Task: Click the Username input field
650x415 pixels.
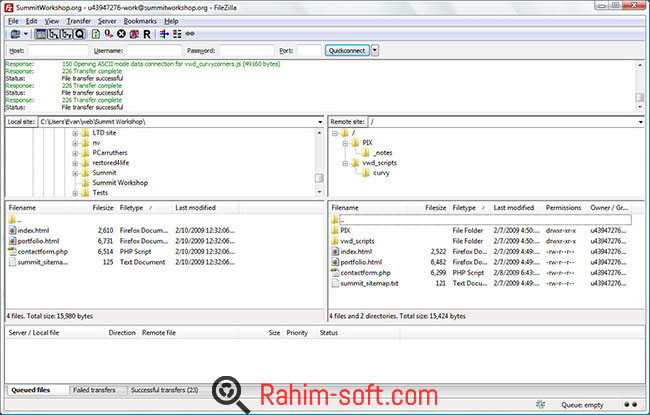Action: (154, 51)
